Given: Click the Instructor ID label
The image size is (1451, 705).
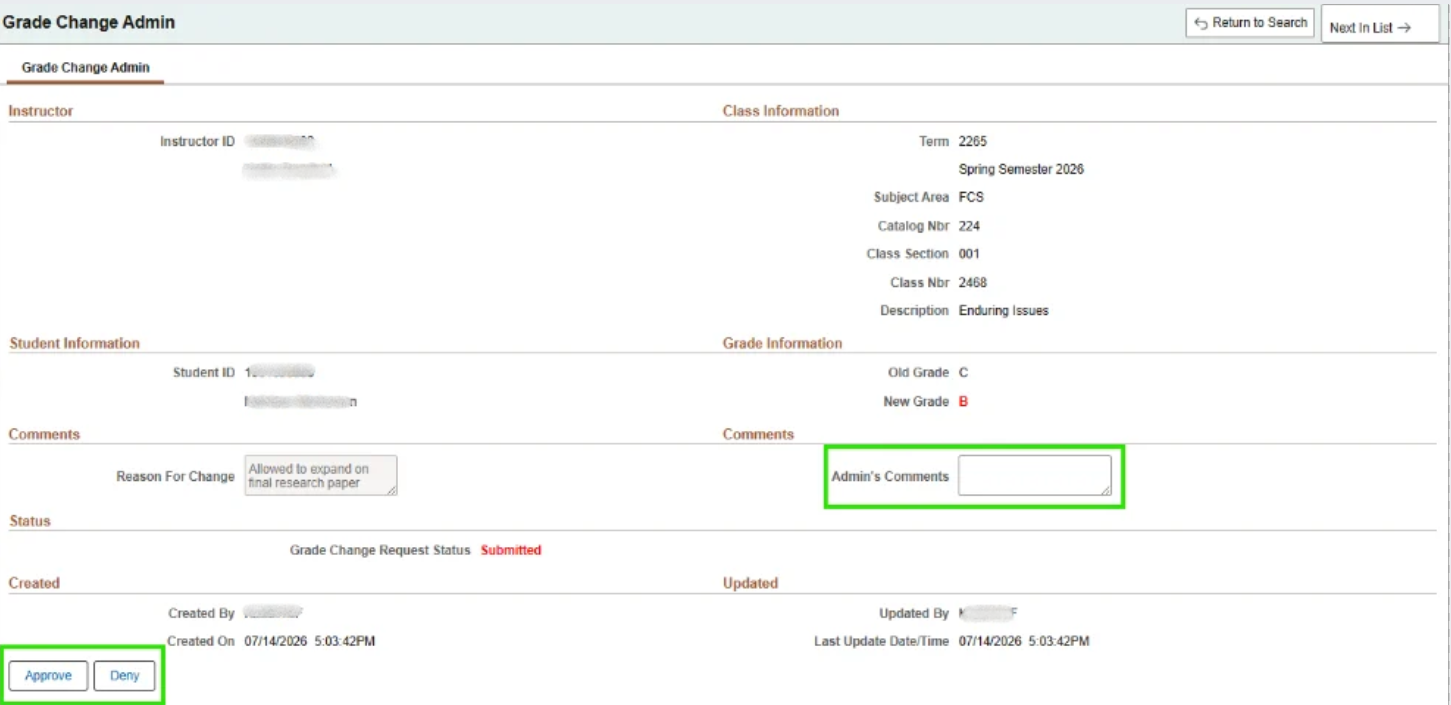Looking at the screenshot, I should click(x=197, y=142).
